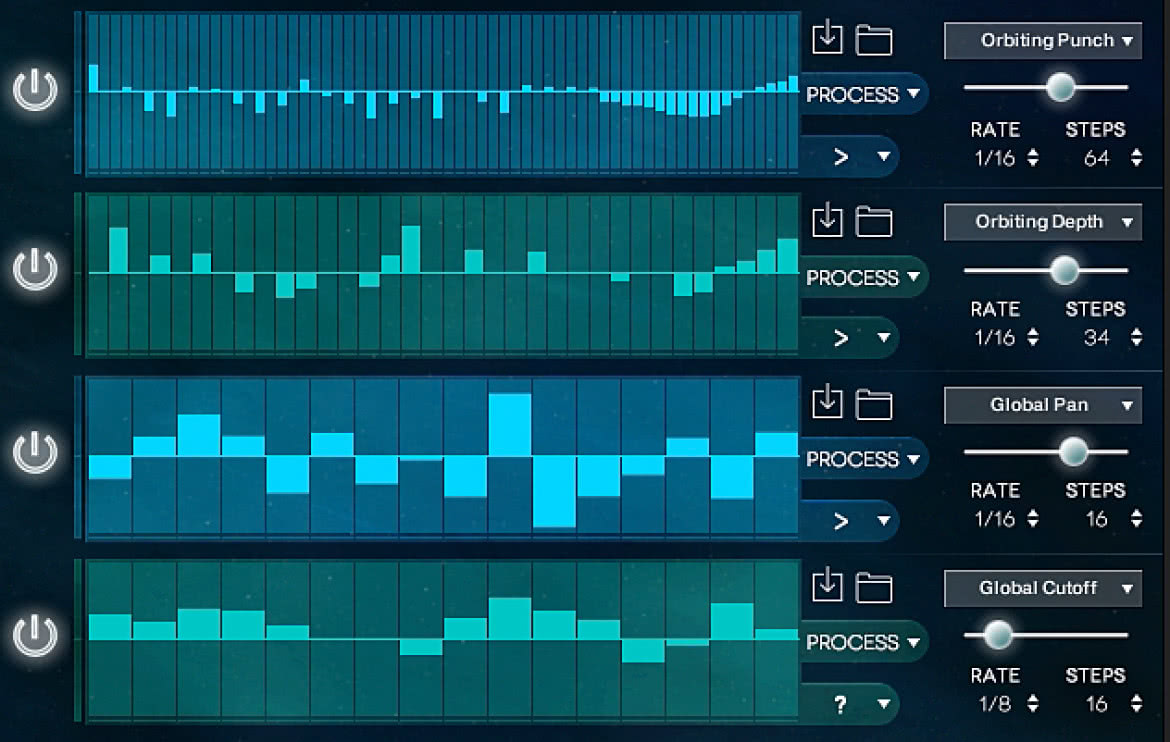Click the 1/8 rate value
Image resolution: width=1170 pixels, height=742 pixels.
point(995,704)
